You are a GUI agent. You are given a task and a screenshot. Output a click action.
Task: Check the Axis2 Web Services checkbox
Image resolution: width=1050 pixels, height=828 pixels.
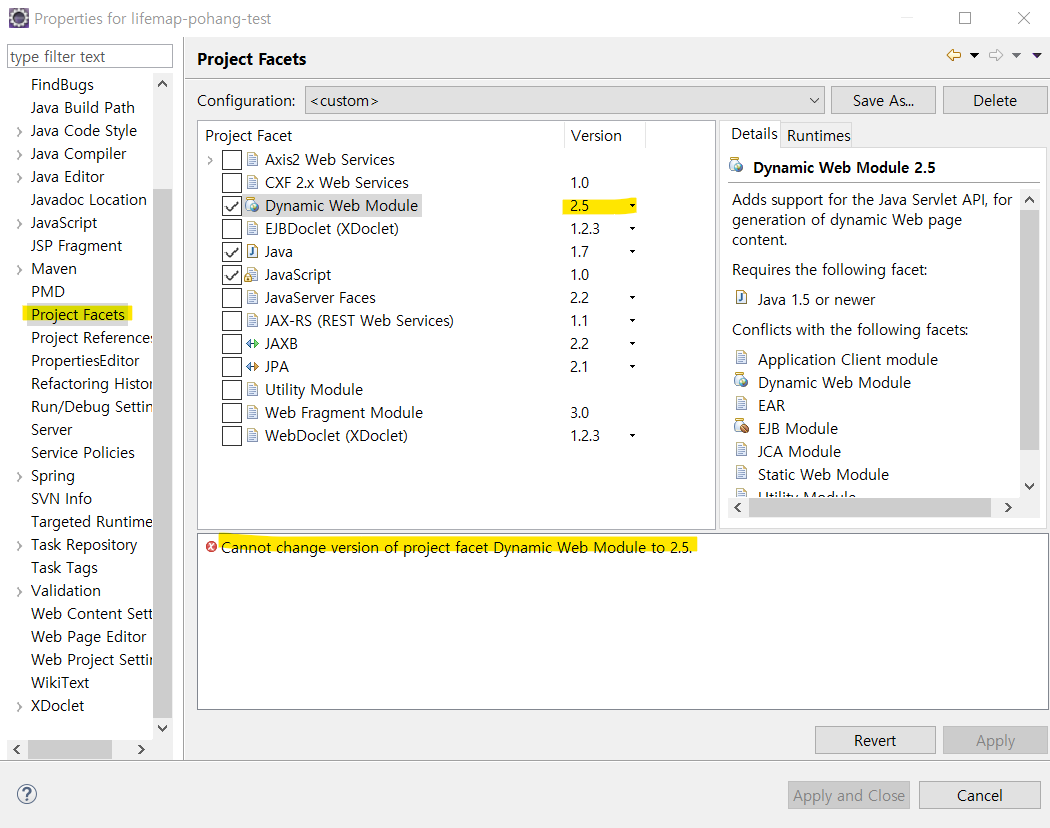point(232,160)
